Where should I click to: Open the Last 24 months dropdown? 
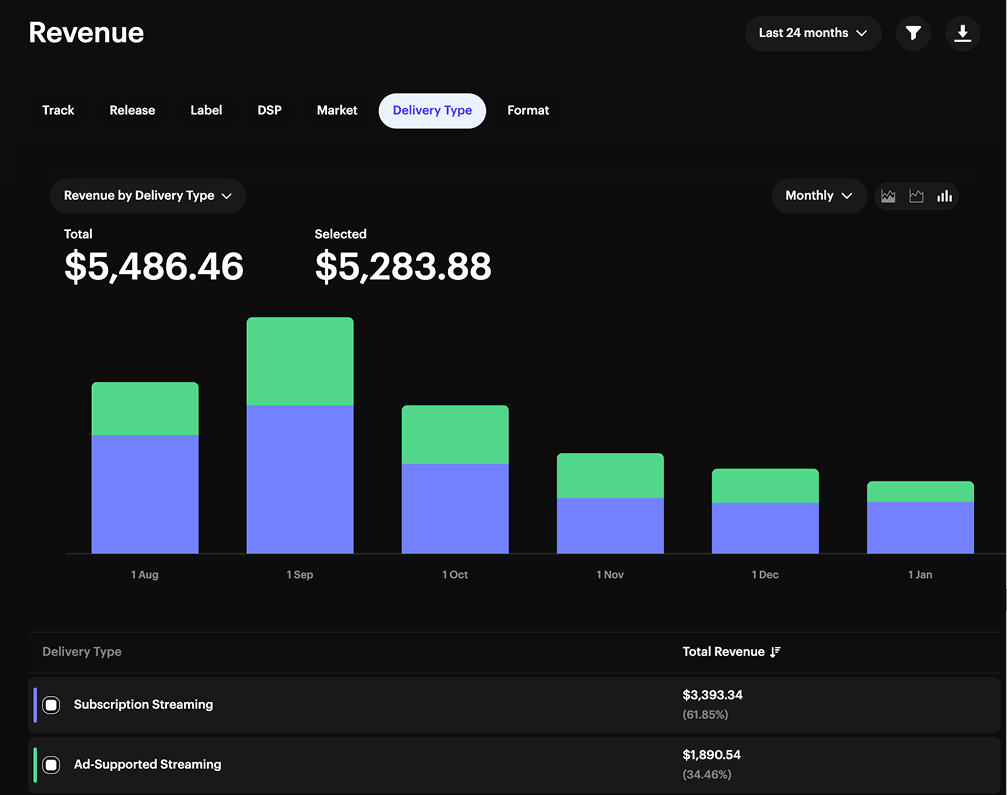[812, 33]
